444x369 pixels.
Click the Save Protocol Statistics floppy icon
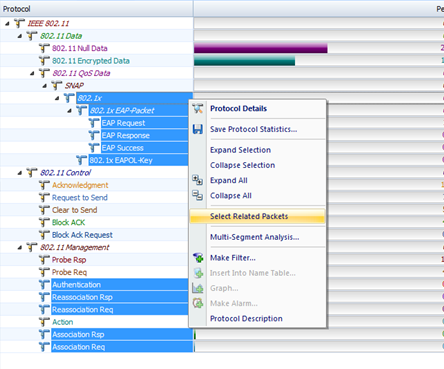(198, 129)
